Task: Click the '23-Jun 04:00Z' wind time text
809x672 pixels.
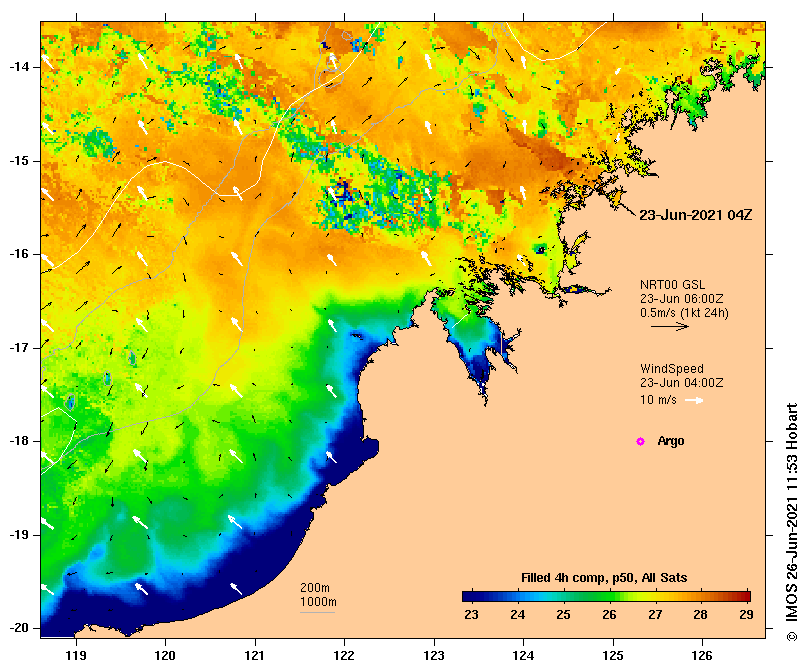Action: (682, 382)
